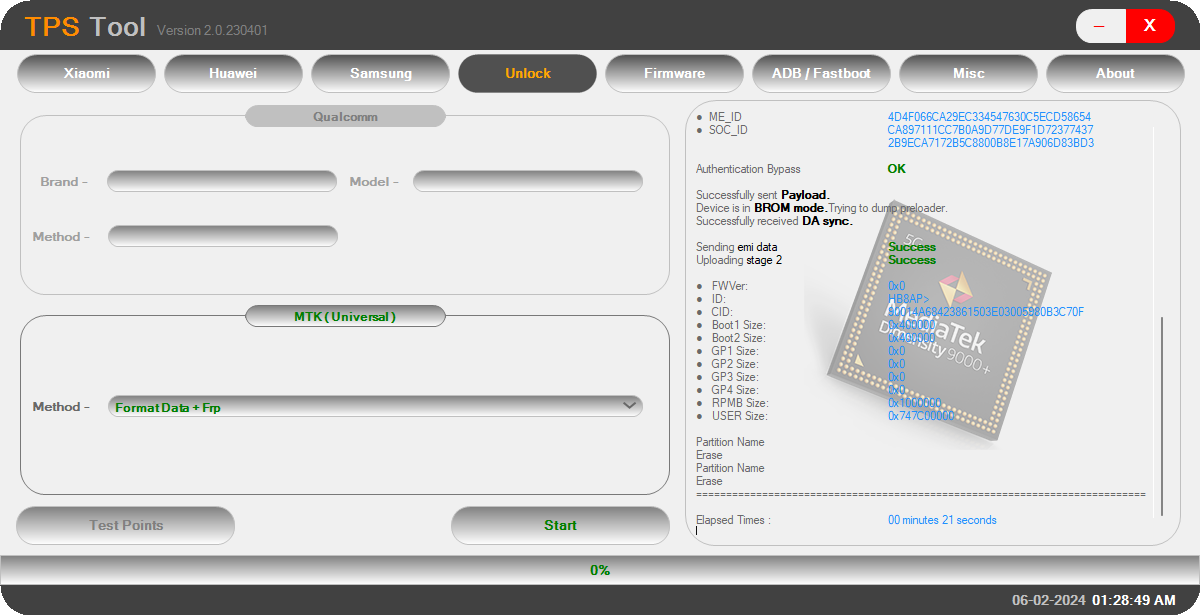Open the Qualcomm Method combo box
Viewport: 1200px width, 615px height.
click(x=223, y=236)
